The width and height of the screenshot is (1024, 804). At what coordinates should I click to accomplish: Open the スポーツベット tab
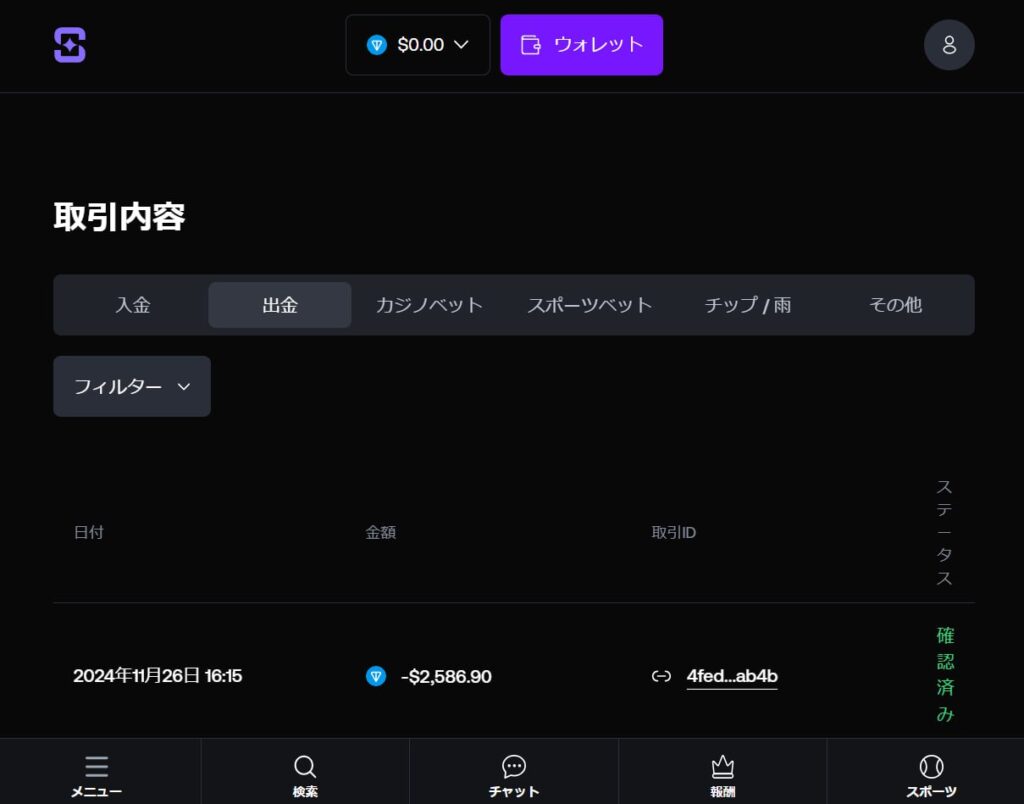pos(589,305)
